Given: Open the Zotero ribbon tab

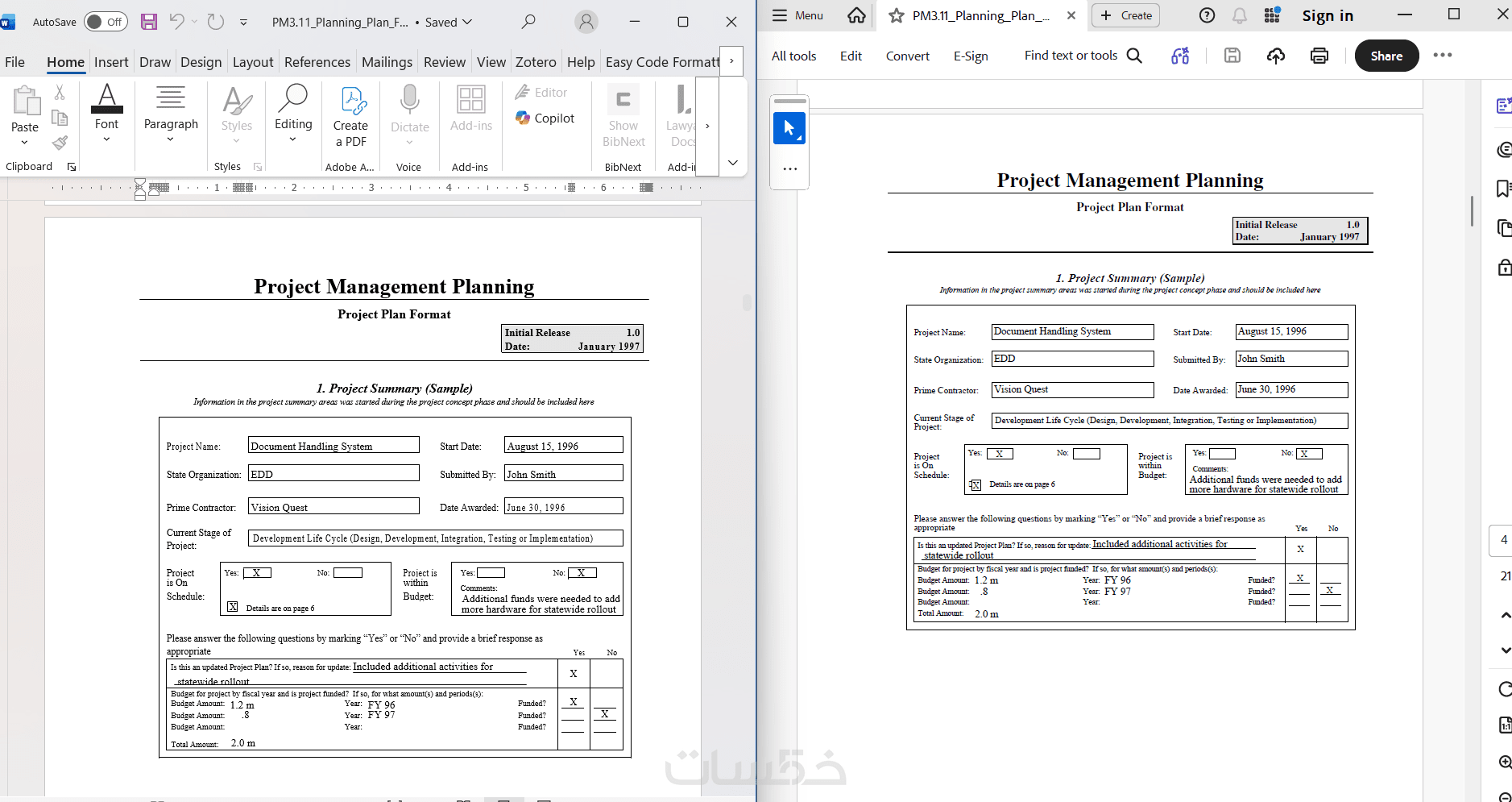Looking at the screenshot, I should [536, 62].
